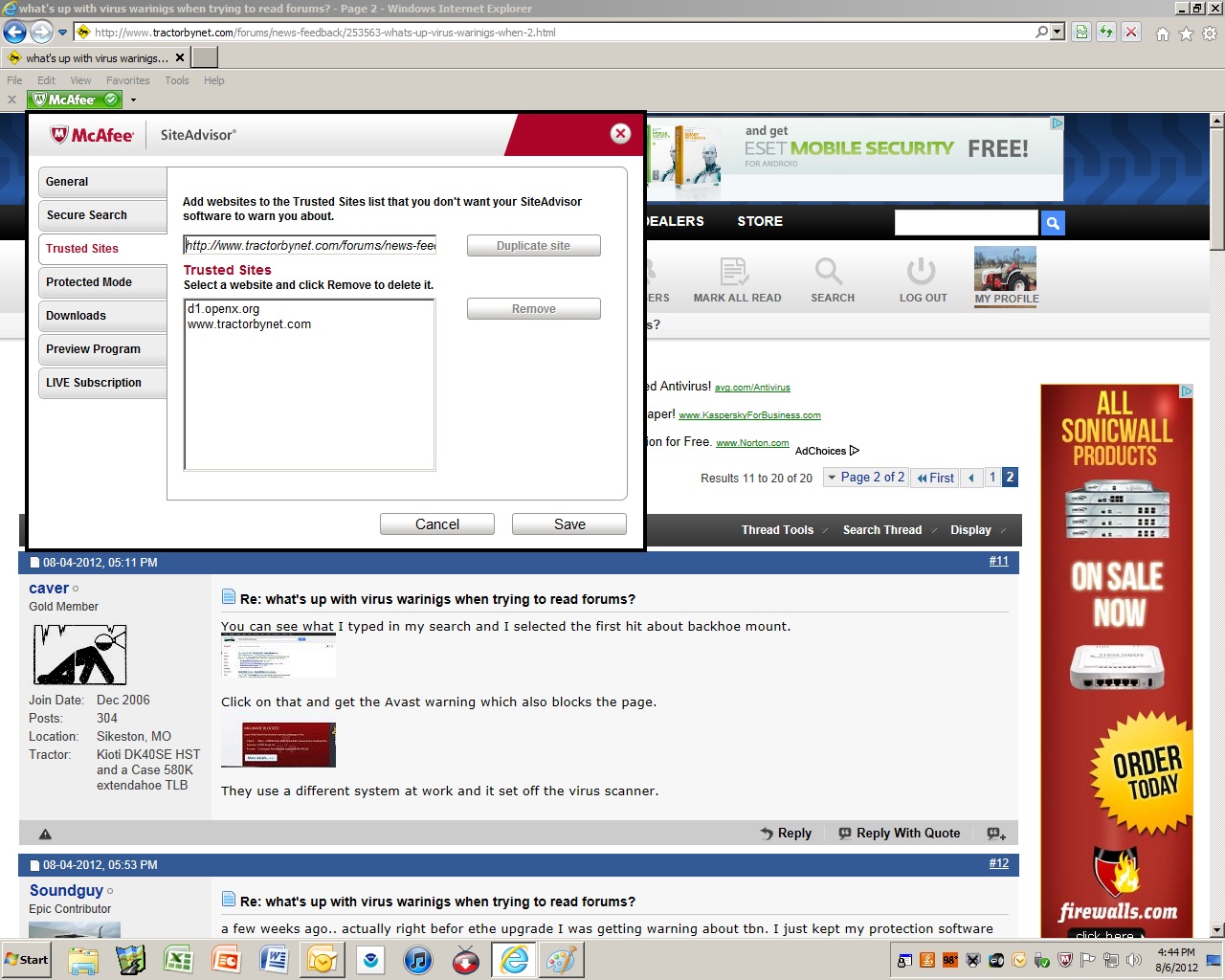Screen dimensions: 1225x980
Task: Open recent pages dropdown beside forward button
Action: click(63, 33)
